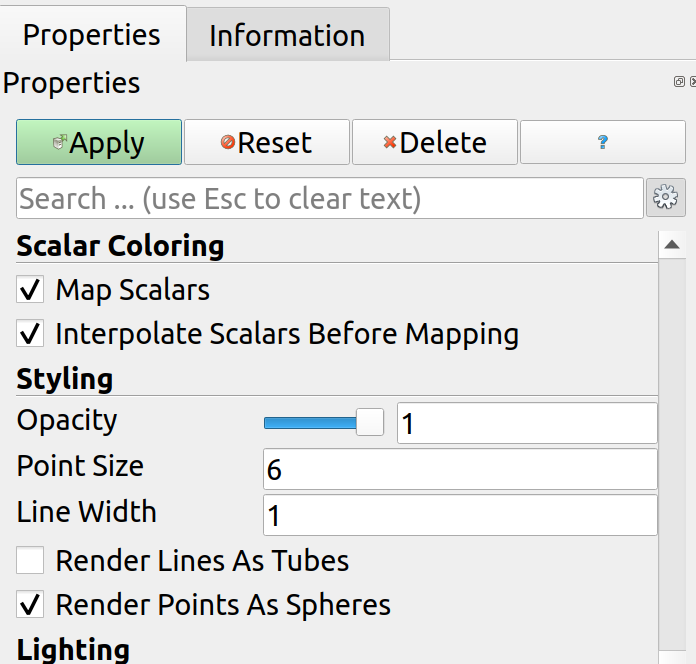Screen dimensions: 696x664
Task: Expand the Lighting section header
Action: pyautogui.click(x=73, y=649)
